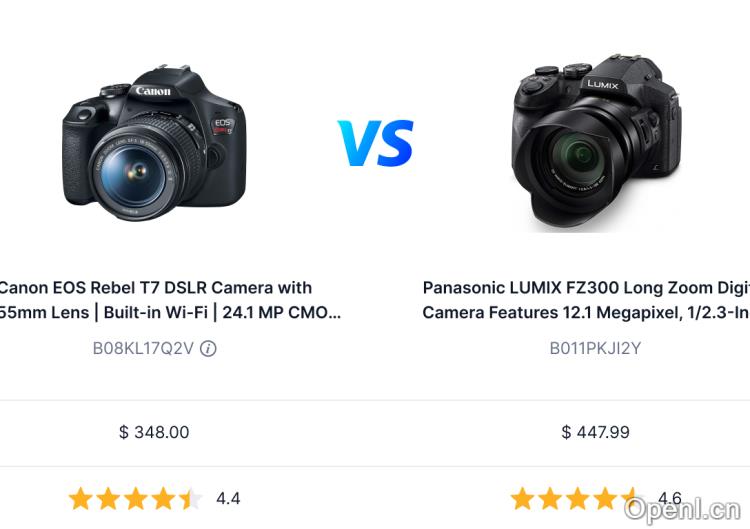Click the half-filled fifth star of Canon's rating
This screenshot has height=529, width=750.
[x=191, y=499]
